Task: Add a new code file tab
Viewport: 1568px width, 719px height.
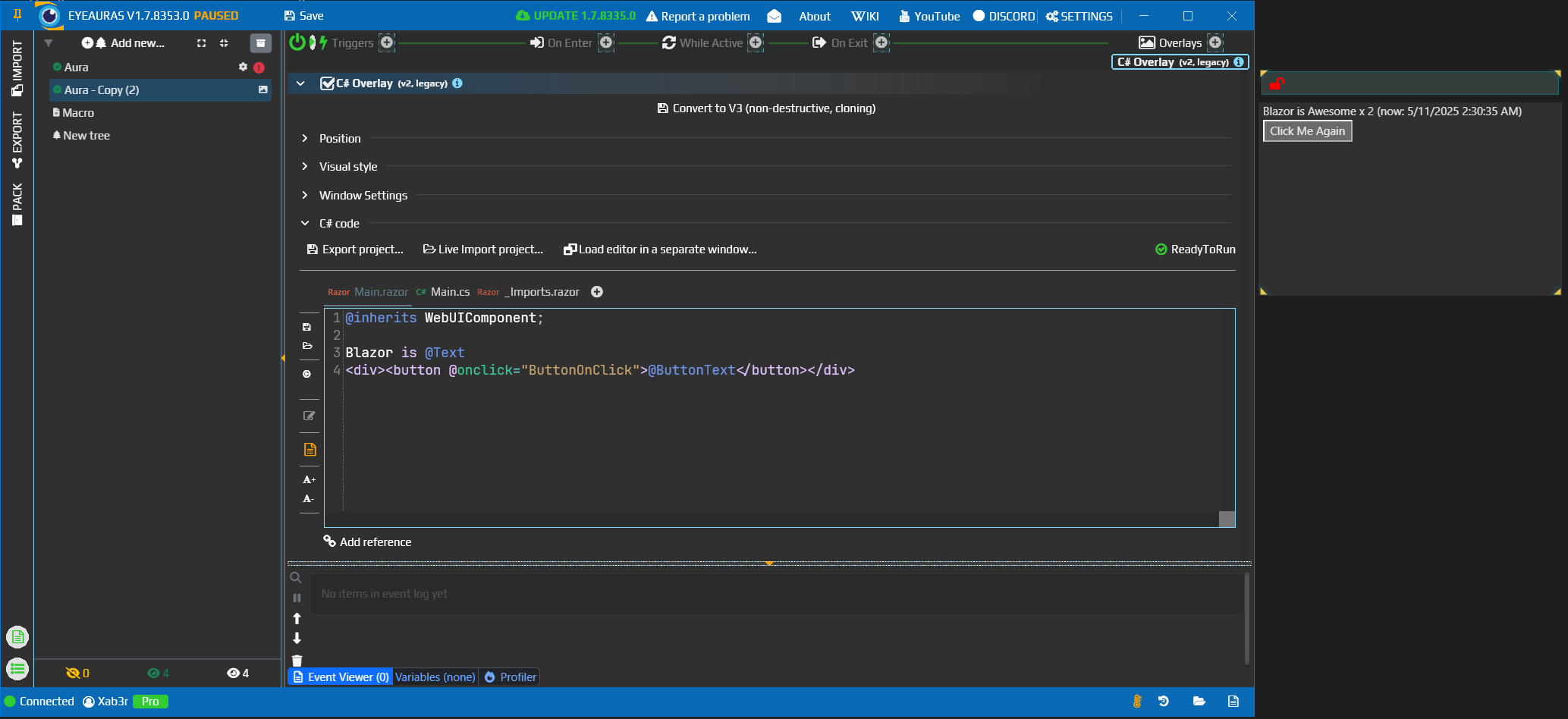Action: (597, 292)
